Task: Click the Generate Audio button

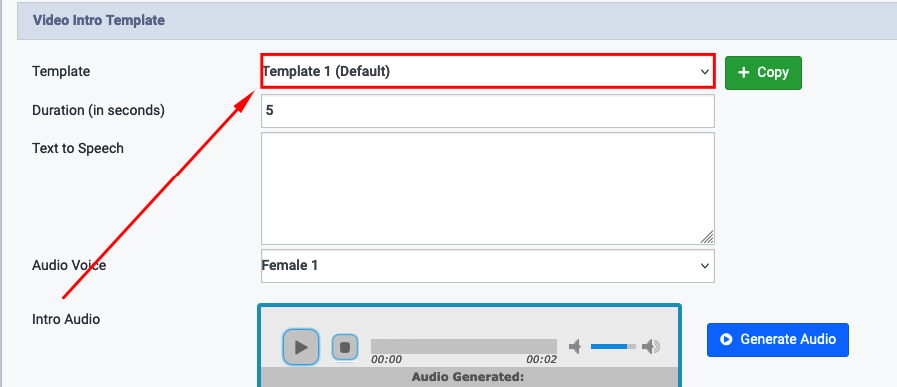Action: pos(777,339)
